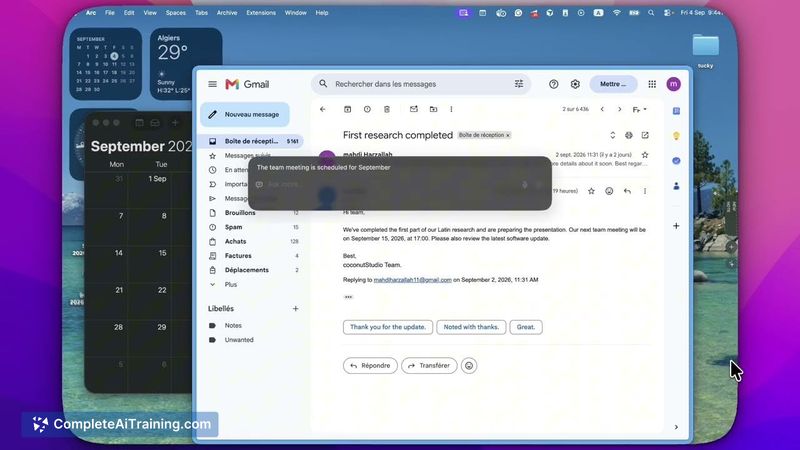Screen dimensions: 800x450
Task: Open Google Keep side panel icon
Action: (x=676, y=136)
